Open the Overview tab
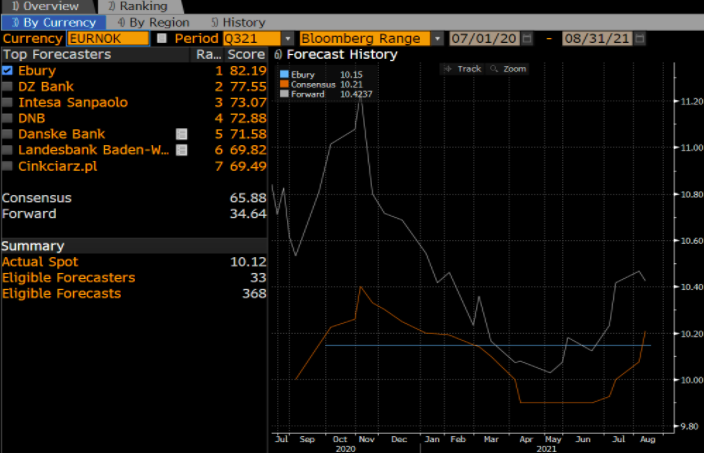The width and height of the screenshot is (704, 453). 46,6
